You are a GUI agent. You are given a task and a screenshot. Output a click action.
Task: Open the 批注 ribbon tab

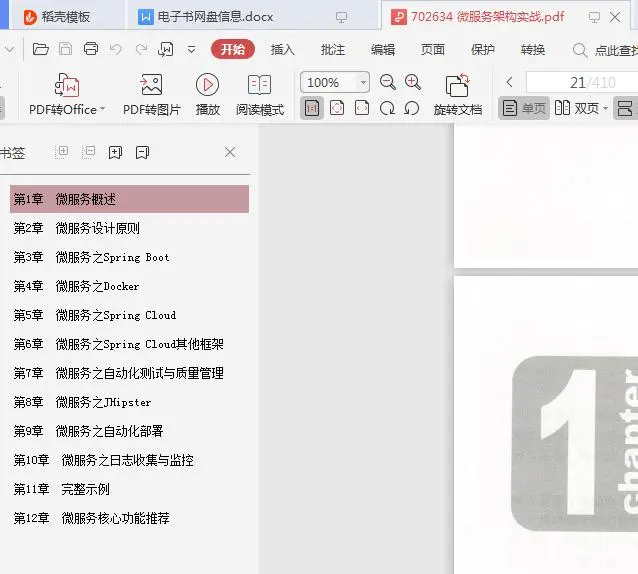pos(333,50)
